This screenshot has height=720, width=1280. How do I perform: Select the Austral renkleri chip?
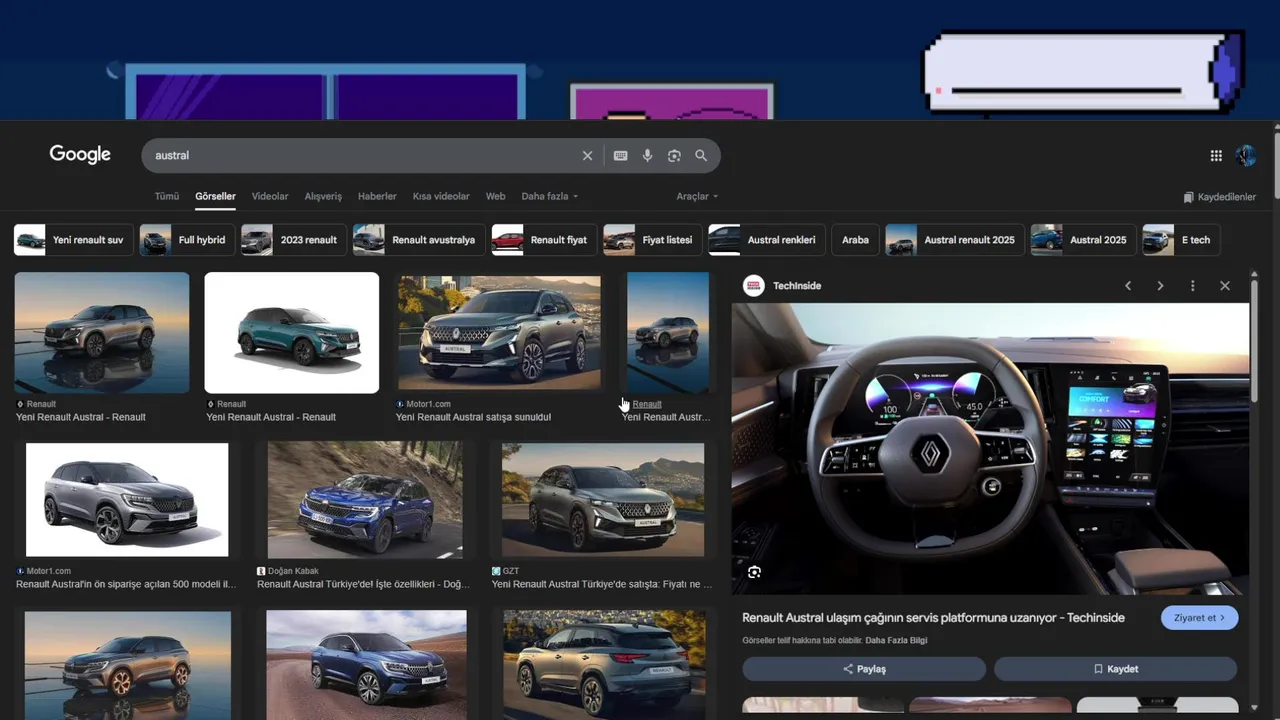(x=767, y=240)
